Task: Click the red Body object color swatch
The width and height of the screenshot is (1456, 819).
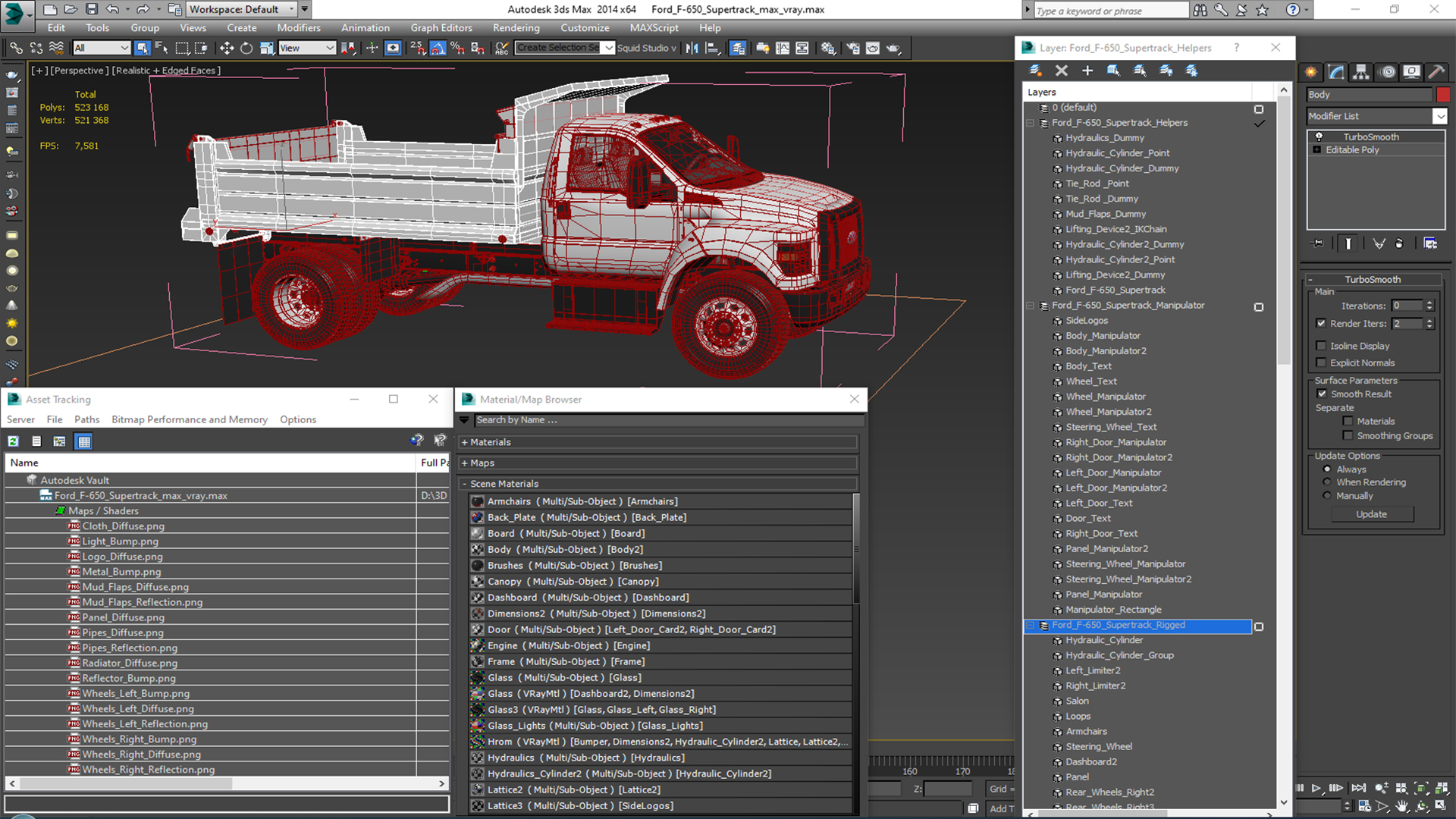Action: pos(1442,95)
